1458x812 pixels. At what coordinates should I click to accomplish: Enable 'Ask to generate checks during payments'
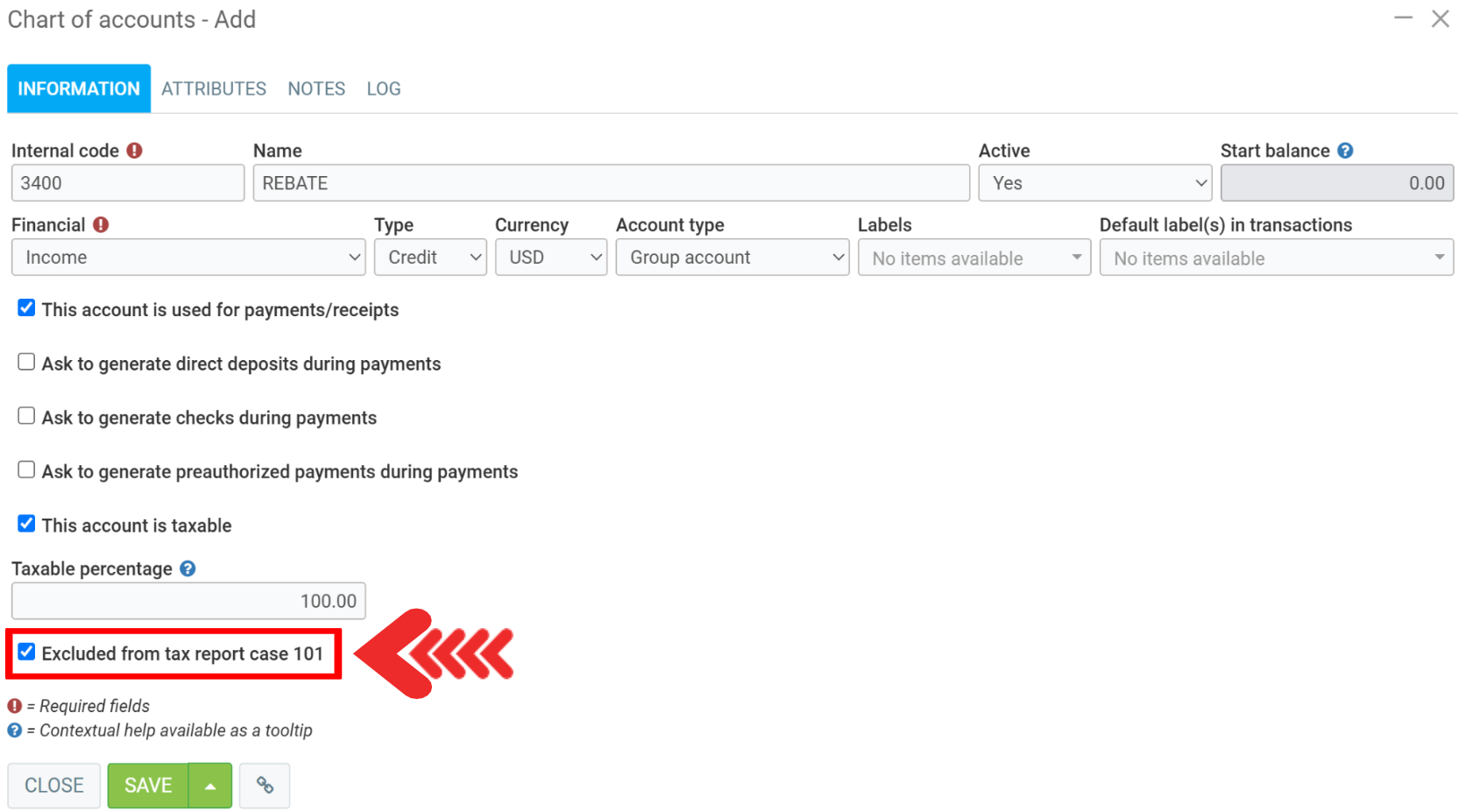pyautogui.click(x=26, y=416)
